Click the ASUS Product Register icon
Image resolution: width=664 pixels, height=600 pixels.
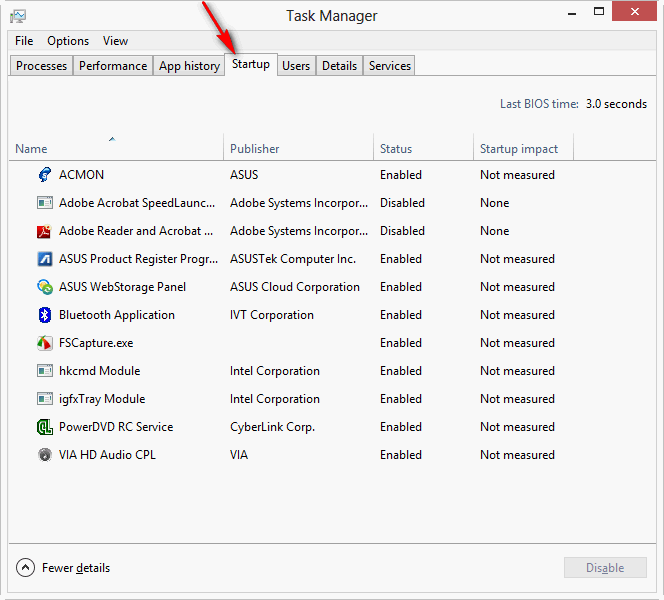point(44,259)
